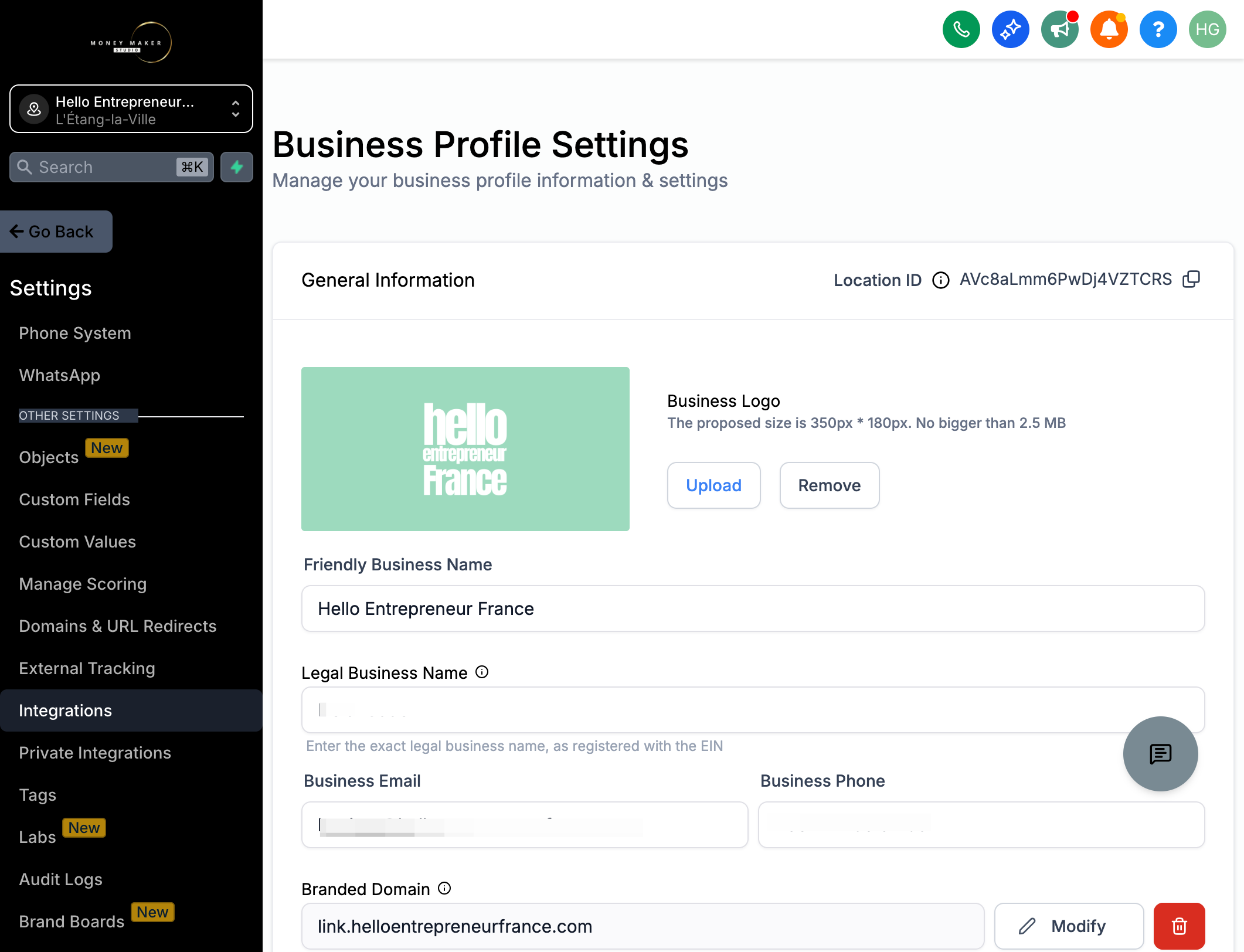Open the floating chat widget bubble
This screenshot has height=952, width=1244.
pos(1160,753)
